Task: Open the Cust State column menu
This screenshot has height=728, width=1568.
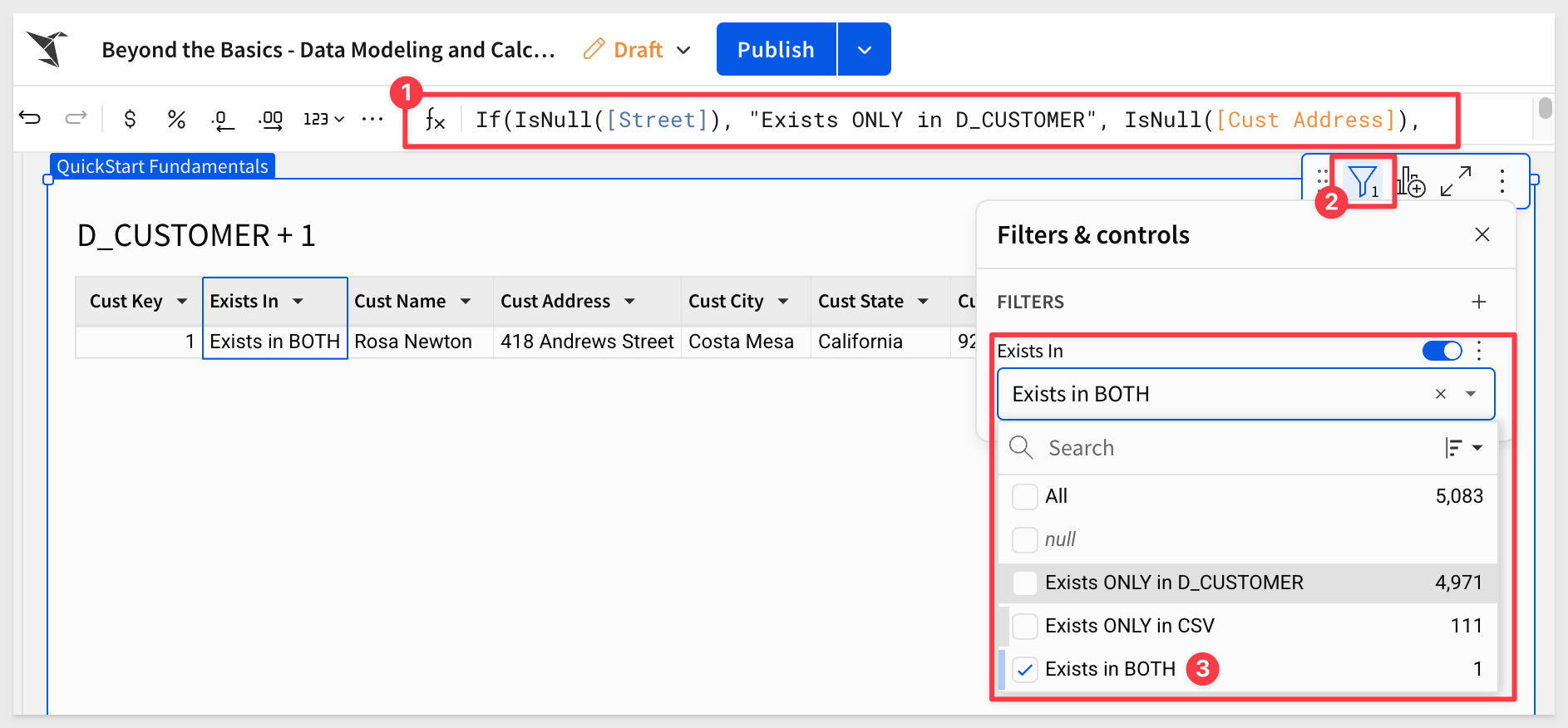Action: point(923,301)
